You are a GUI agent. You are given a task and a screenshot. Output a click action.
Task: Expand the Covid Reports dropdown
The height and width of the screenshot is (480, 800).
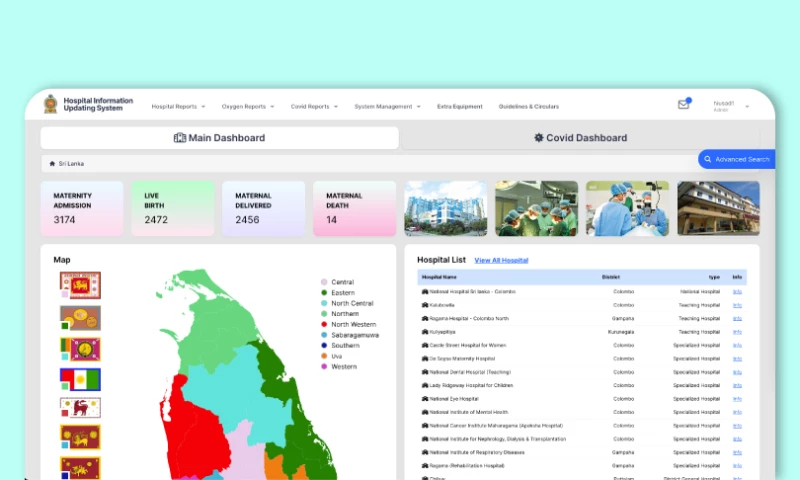pyautogui.click(x=314, y=107)
